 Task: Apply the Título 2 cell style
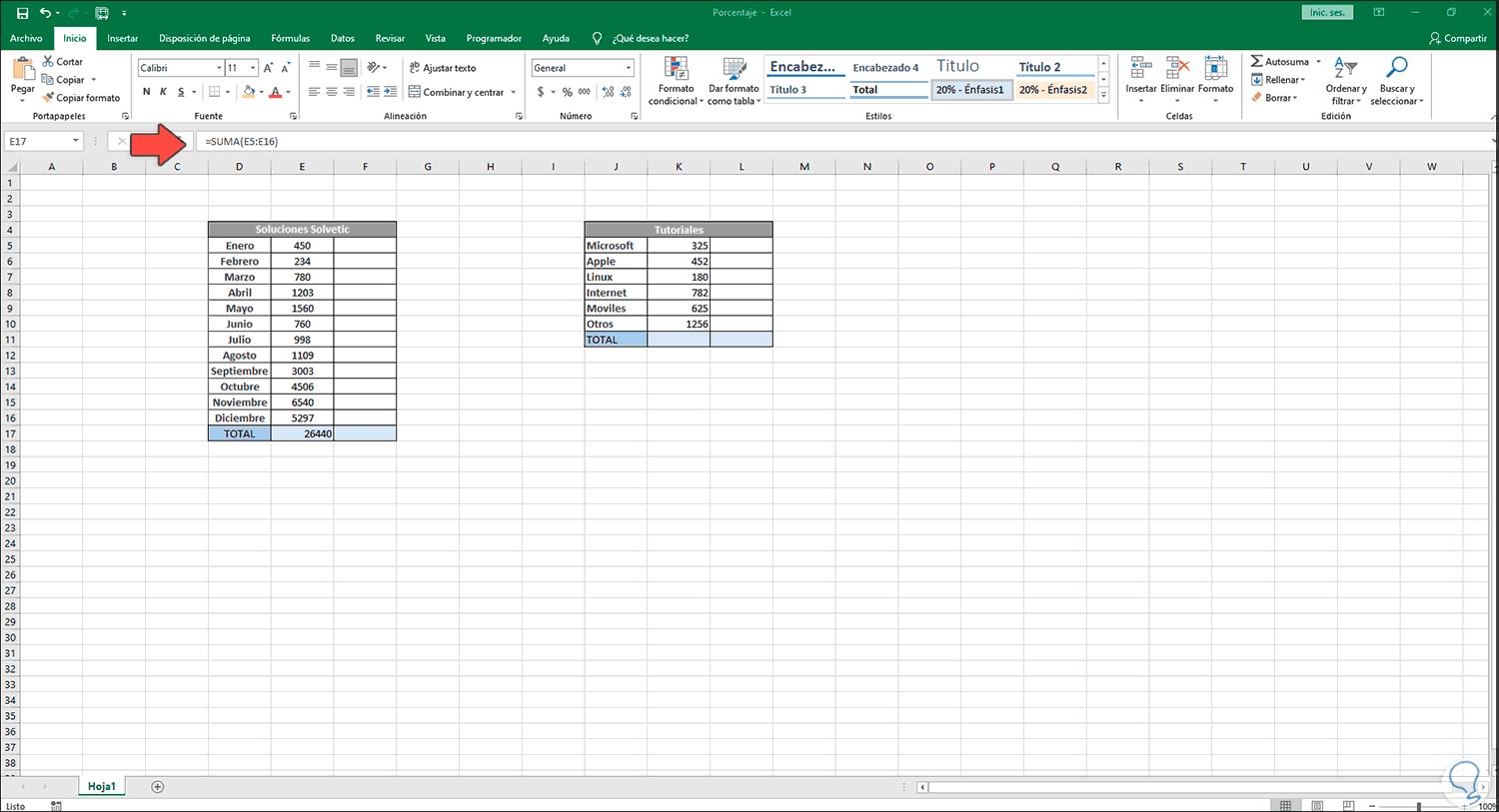pos(1055,67)
